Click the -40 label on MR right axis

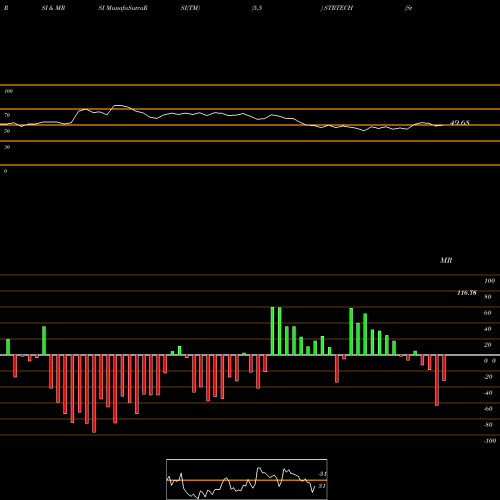[x=488, y=393]
